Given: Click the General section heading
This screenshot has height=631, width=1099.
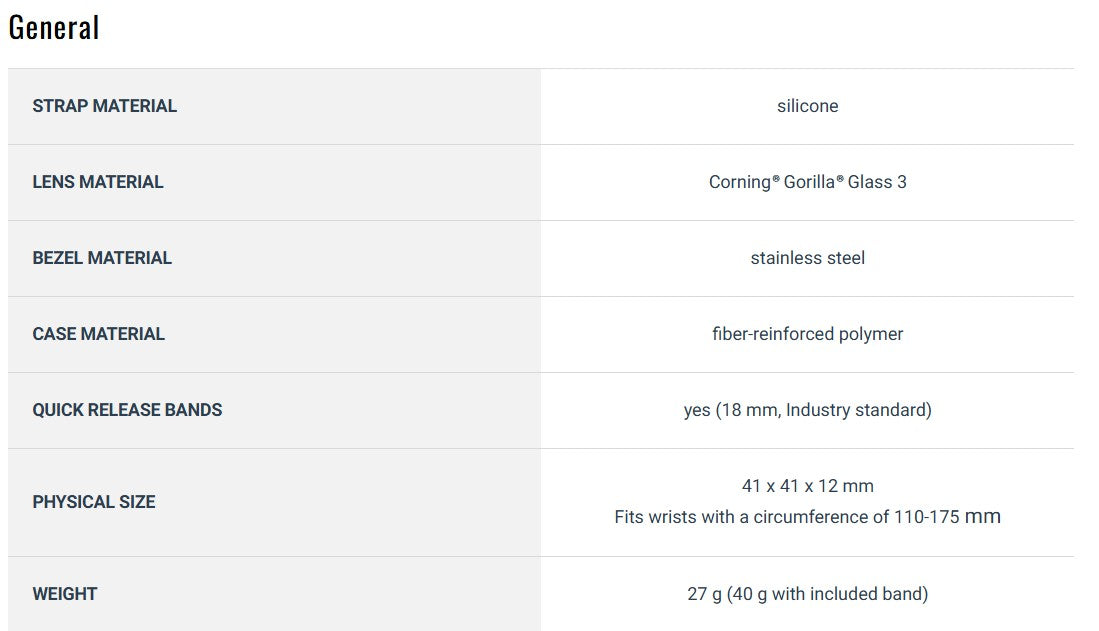Looking at the screenshot, I should click(54, 27).
